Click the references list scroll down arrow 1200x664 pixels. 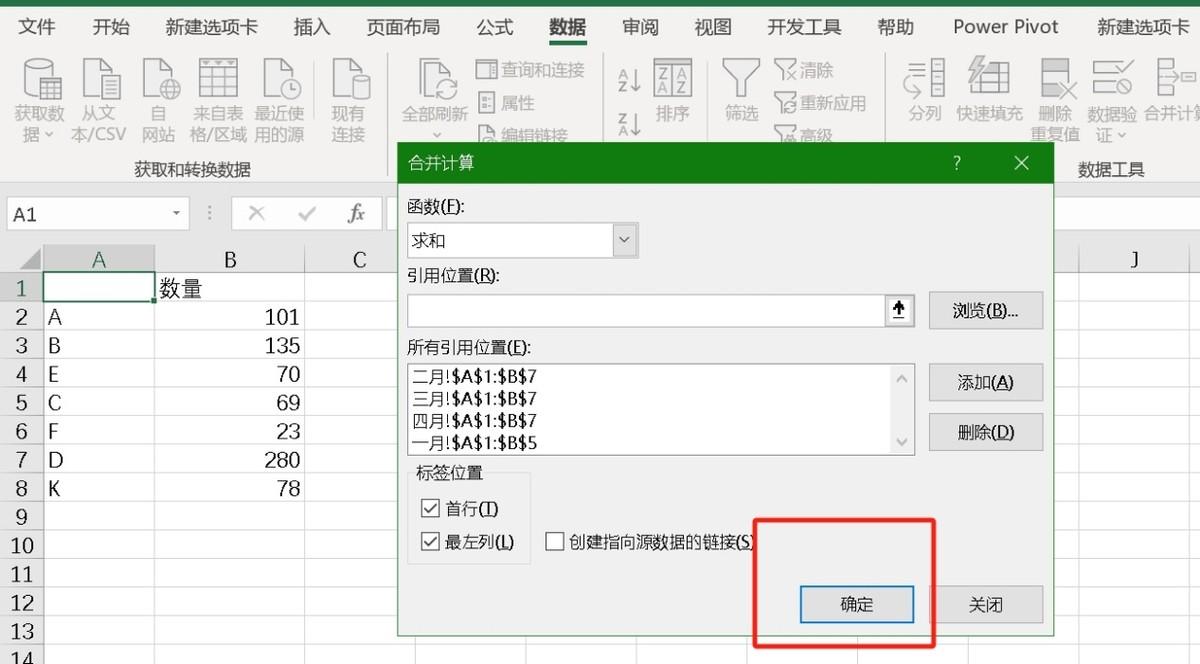[x=902, y=441]
